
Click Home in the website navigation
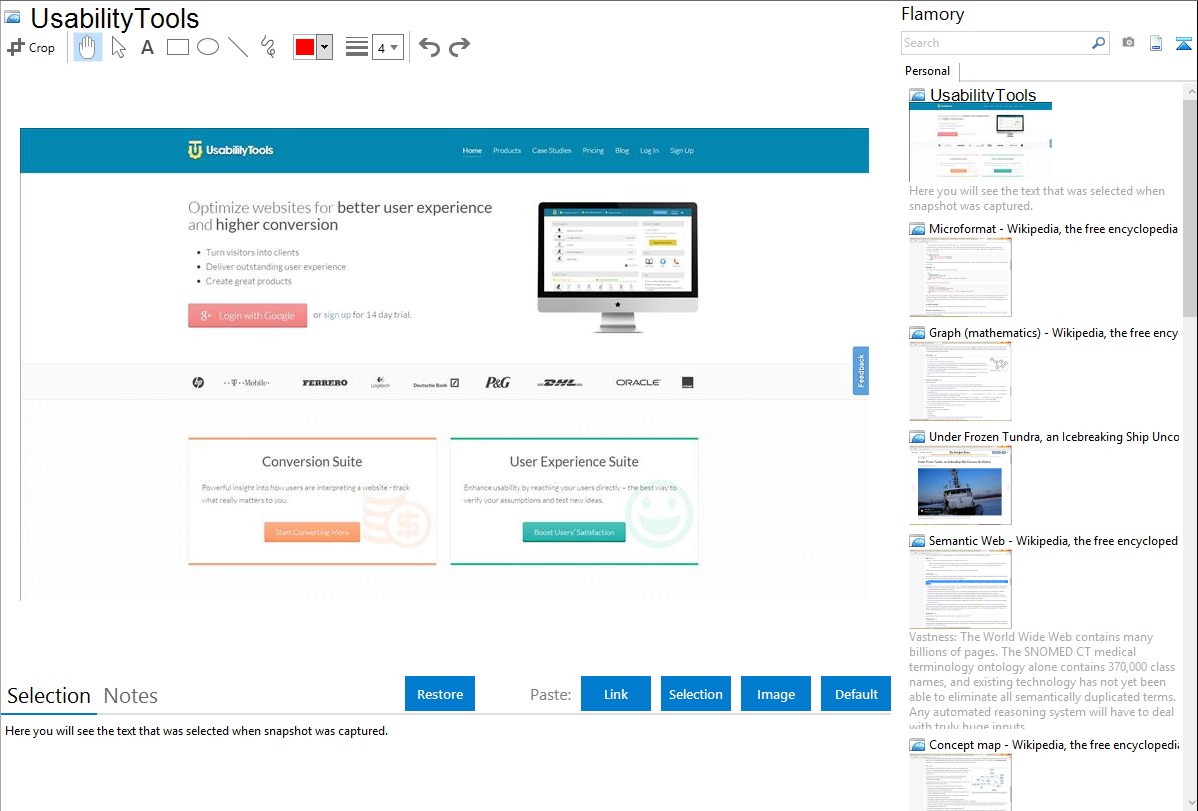point(472,151)
